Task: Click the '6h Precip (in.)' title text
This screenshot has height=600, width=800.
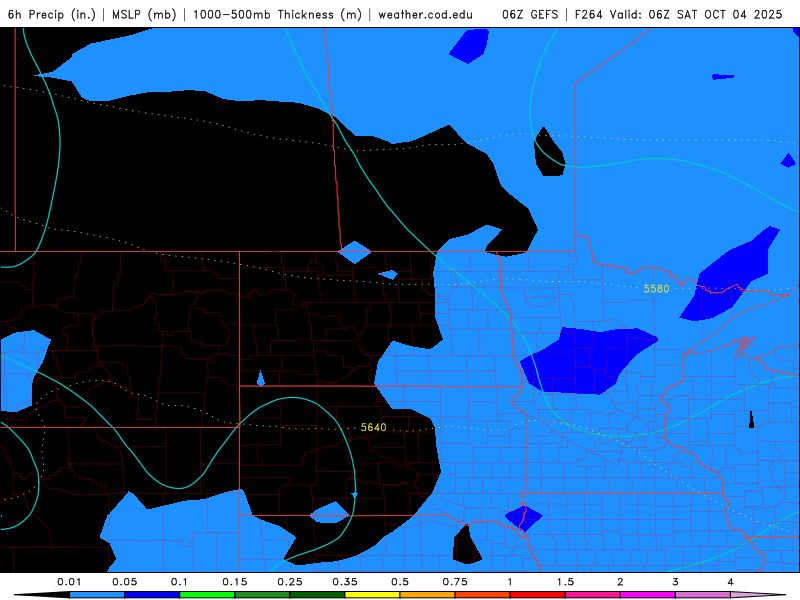Action: (52, 14)
